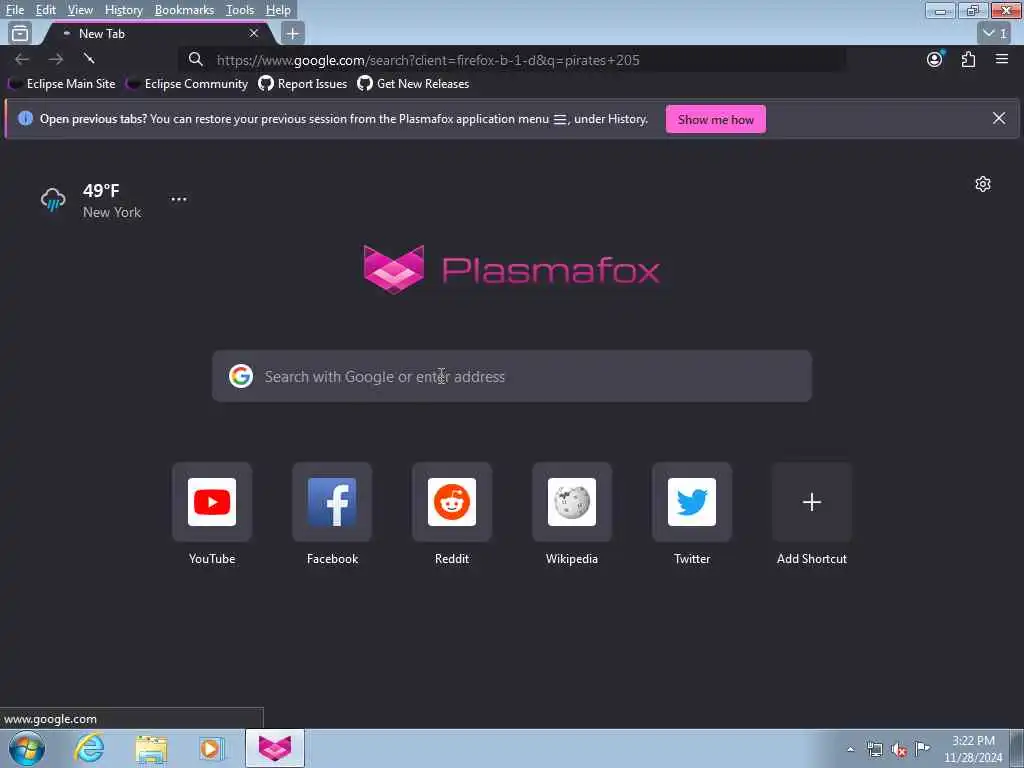Show hidden tray icons arrow
The image size is (1024, 768).
coord(850,749)
